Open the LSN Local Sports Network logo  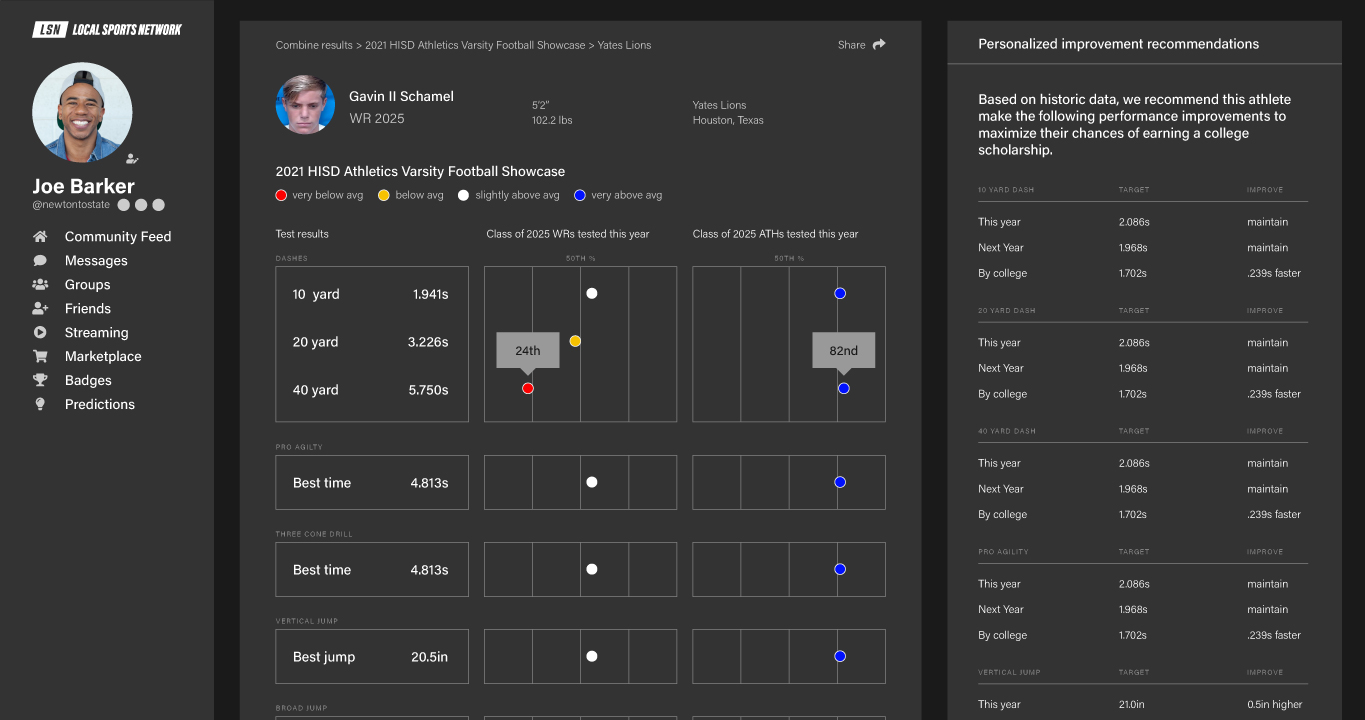pos(107,30)
